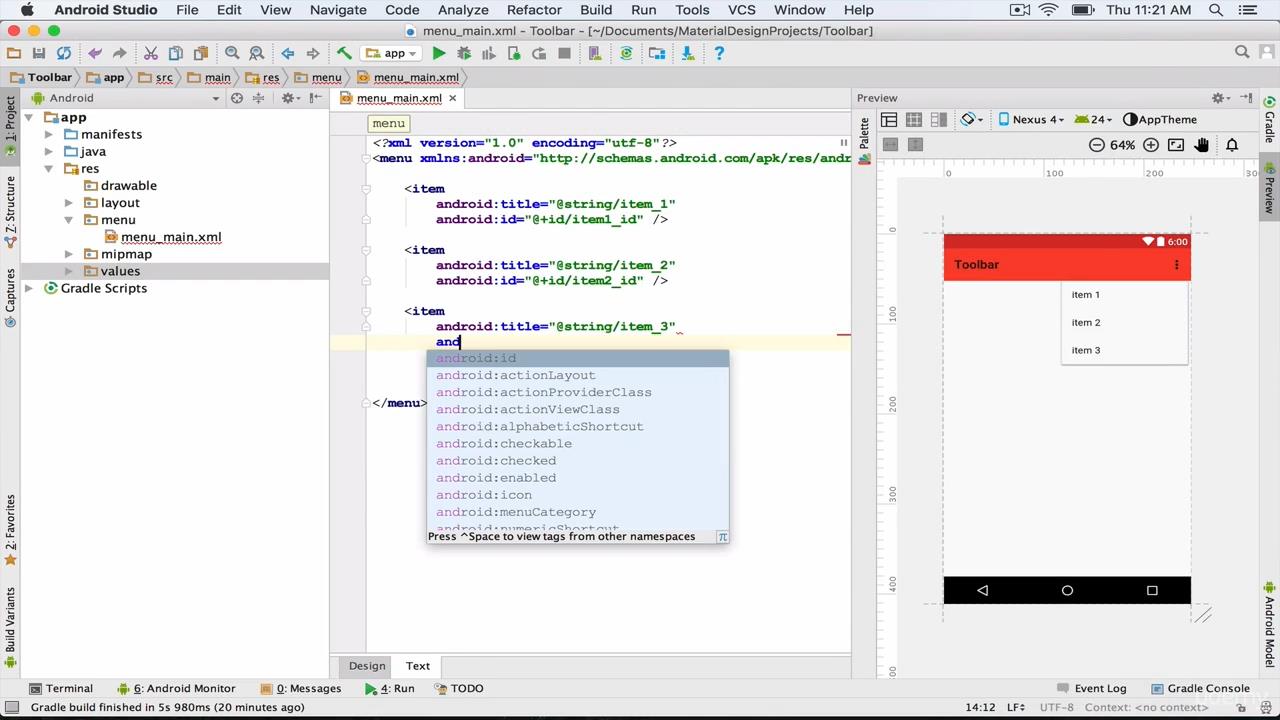Open the Build menu

[x=596, y=10]
